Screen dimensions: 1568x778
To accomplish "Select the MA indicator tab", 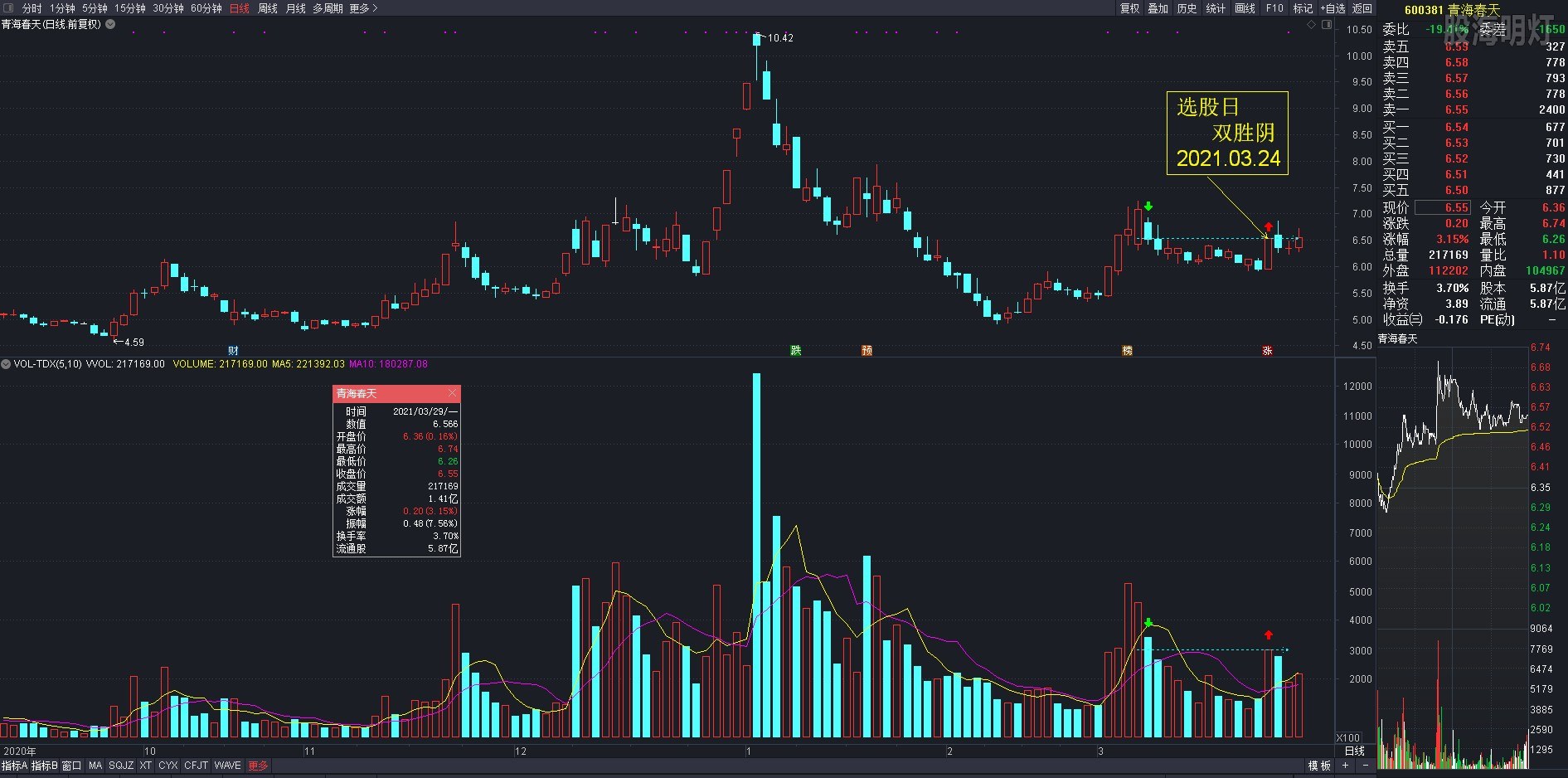I will tap(95, 766).
